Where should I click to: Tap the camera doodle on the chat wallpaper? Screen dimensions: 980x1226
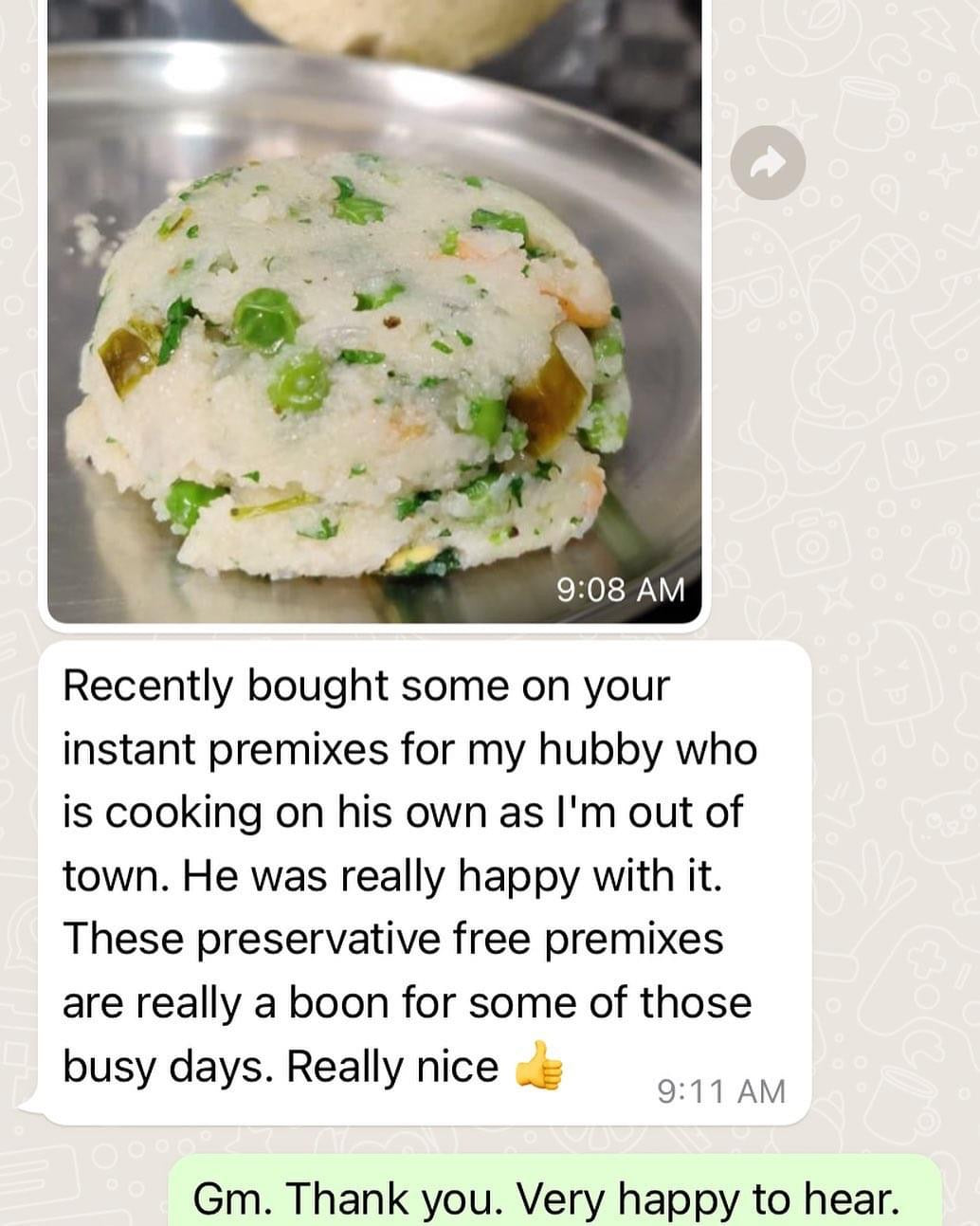811,541
